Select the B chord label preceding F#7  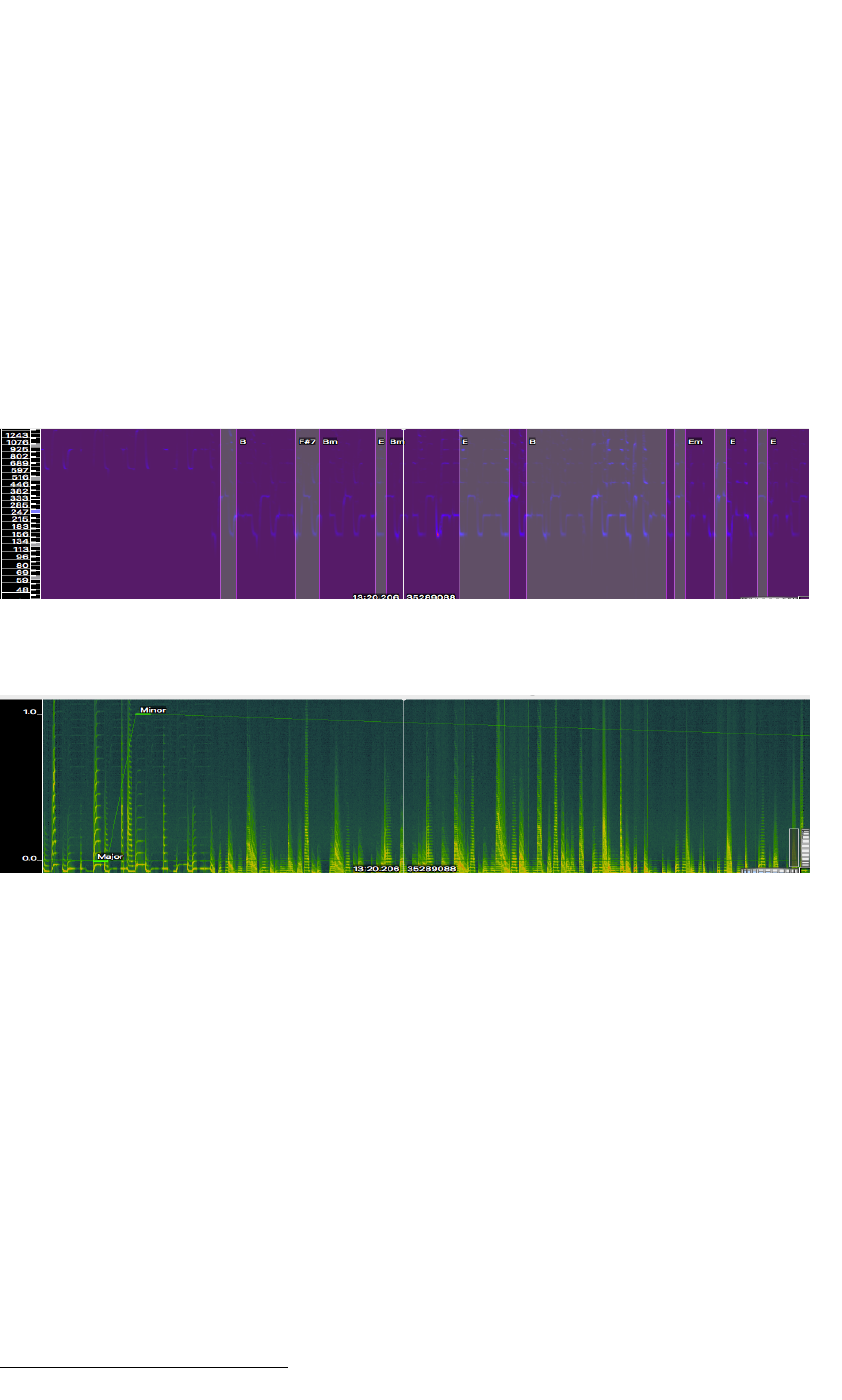[x=243, y=441]
